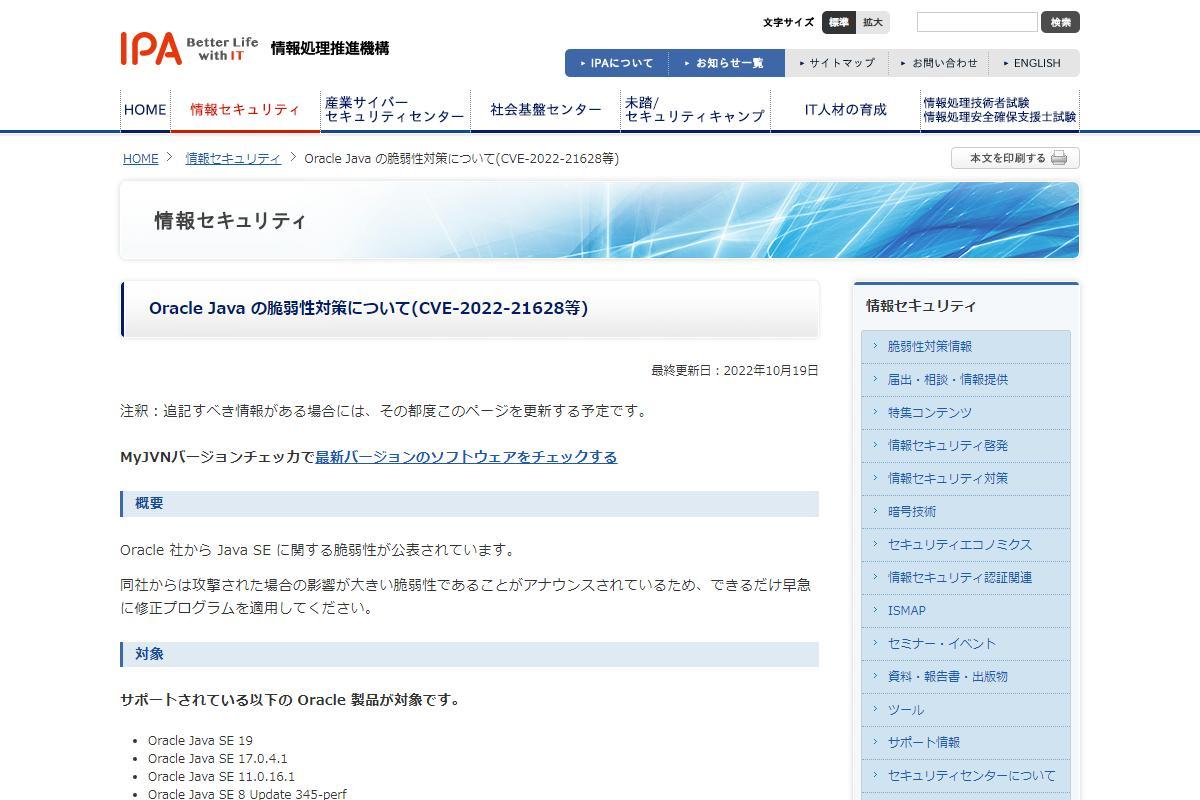Click 情報処理推進機構 text beside logo
The width and height of the screenshot is (1200, 800).
click(330, 48)
